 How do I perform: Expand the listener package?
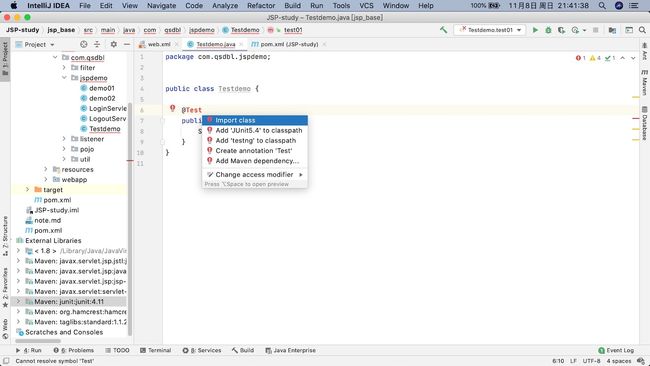[x=64, y=139]
